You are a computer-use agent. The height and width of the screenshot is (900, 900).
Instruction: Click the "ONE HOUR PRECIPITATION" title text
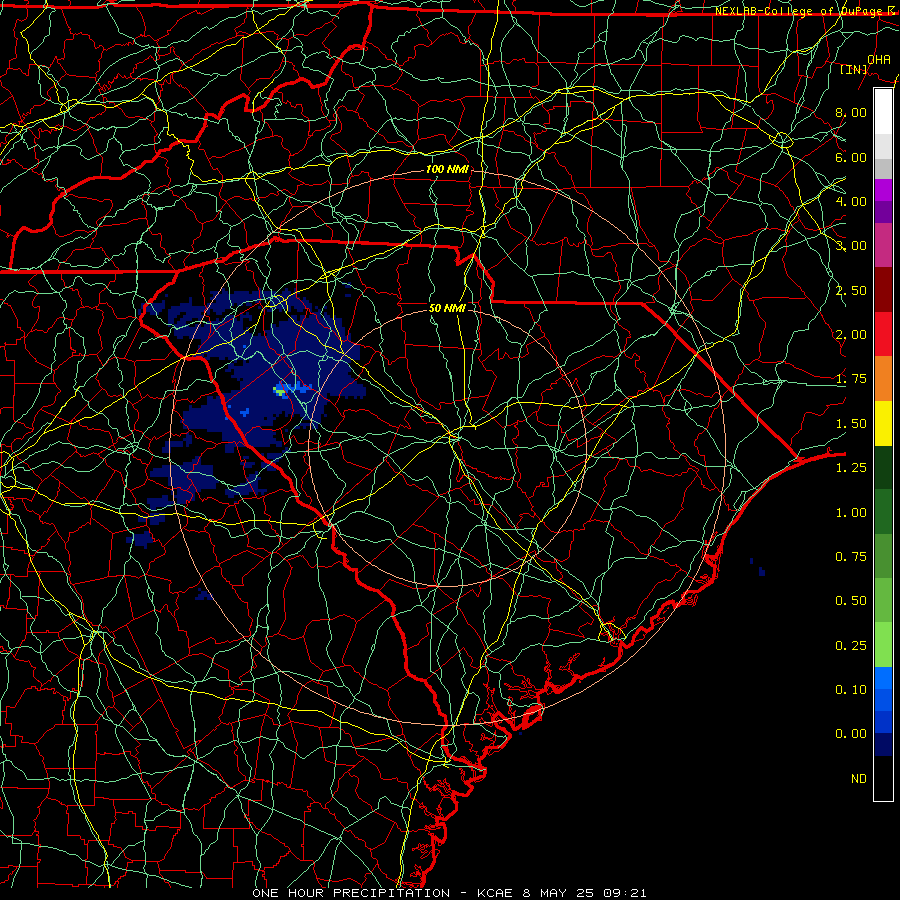pyautogui.click(x=351, y=893)
